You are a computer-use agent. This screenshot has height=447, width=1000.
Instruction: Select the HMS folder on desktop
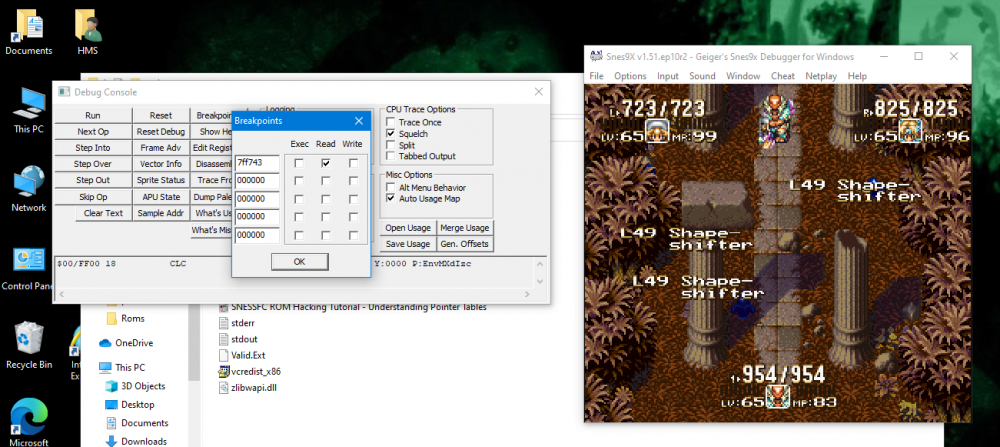coord(87,26)
